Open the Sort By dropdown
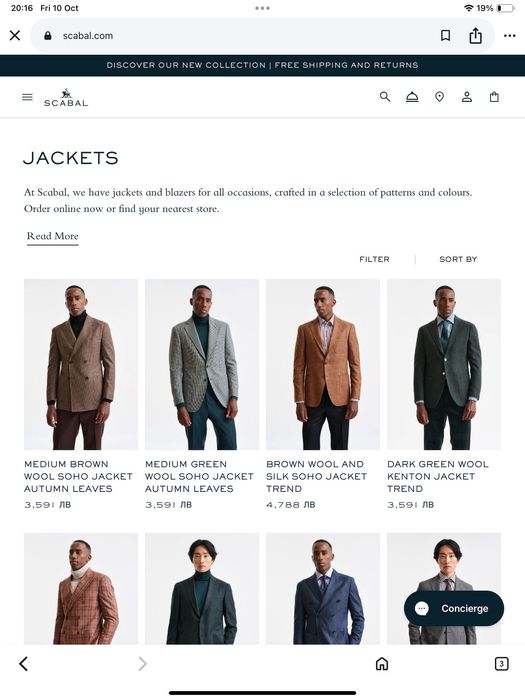The width and height of the screenshot is (525, 700). click(458, 259)
